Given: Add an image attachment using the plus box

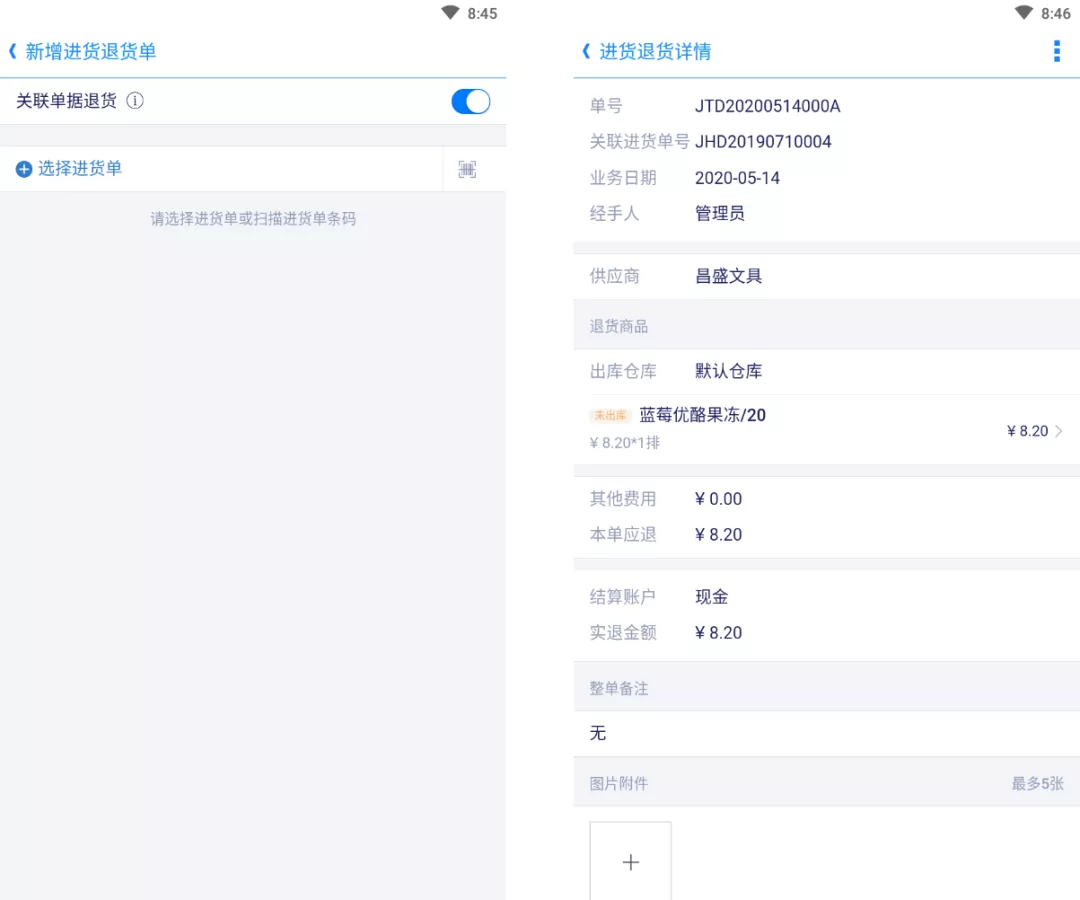Looking at the screenshot, I should tap(630, 861).
